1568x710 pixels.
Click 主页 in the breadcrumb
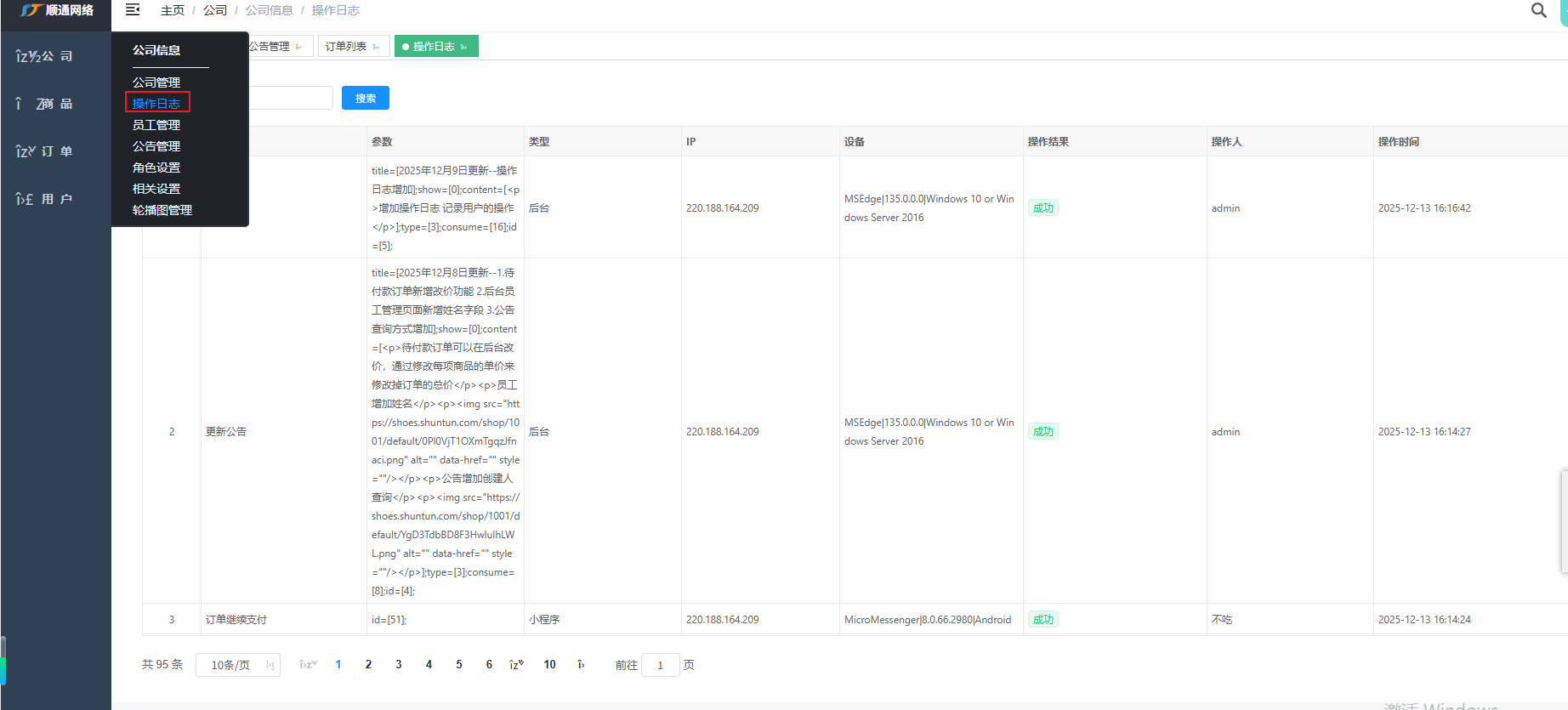(x=173, y=10)
